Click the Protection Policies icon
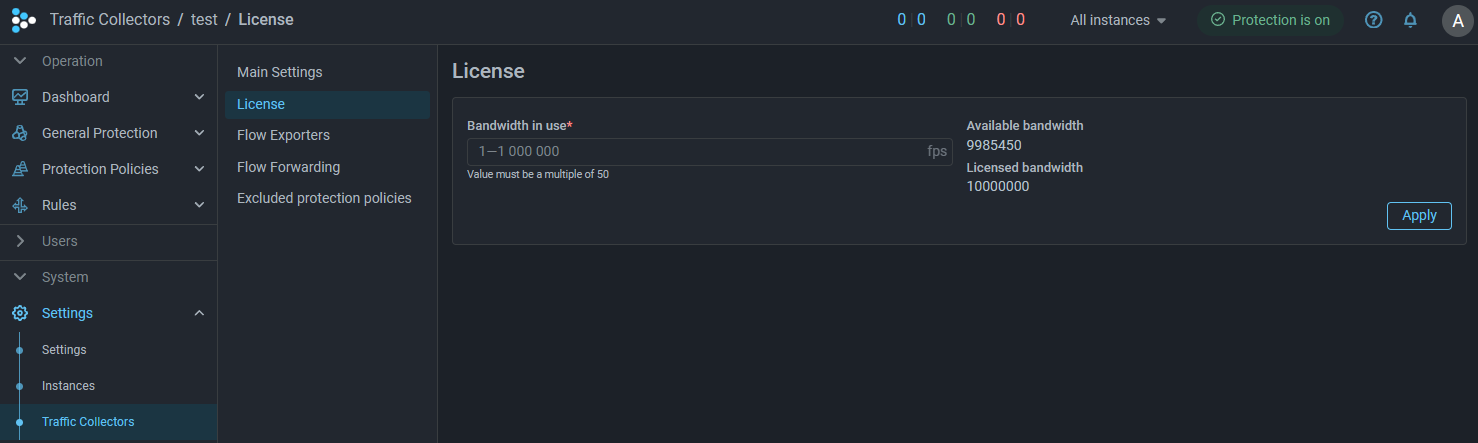Image resolution: width=1478 pixels, height=443 pixels. 20,169
